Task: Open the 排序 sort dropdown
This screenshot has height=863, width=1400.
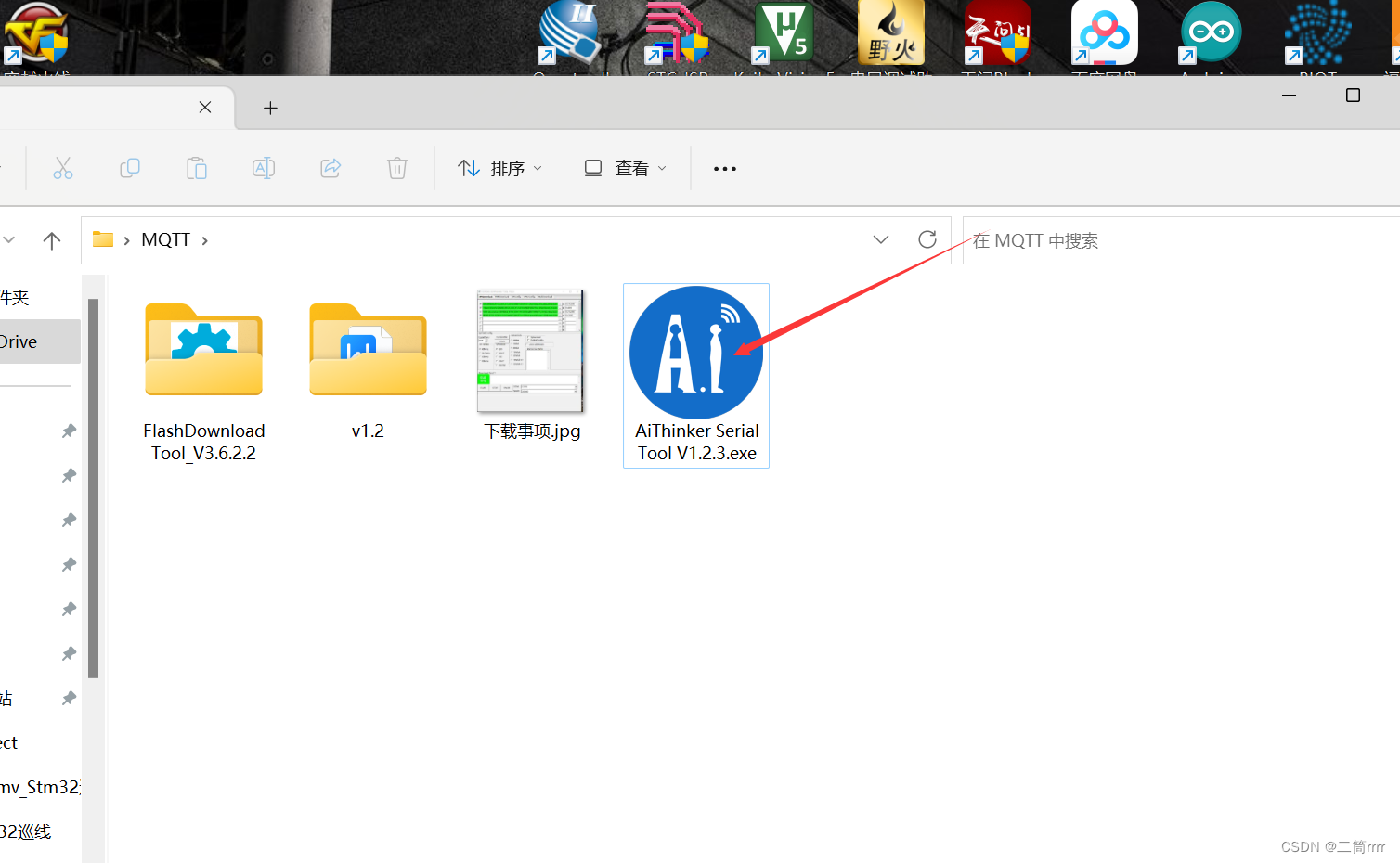Action: (x=499, y=168)
